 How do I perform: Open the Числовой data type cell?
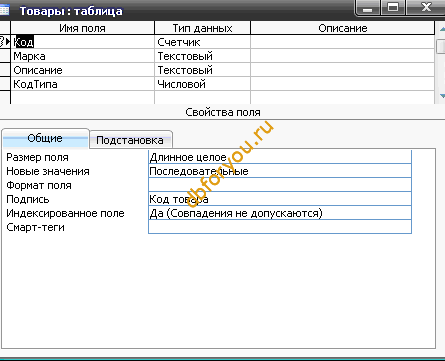tap(202, 84)
